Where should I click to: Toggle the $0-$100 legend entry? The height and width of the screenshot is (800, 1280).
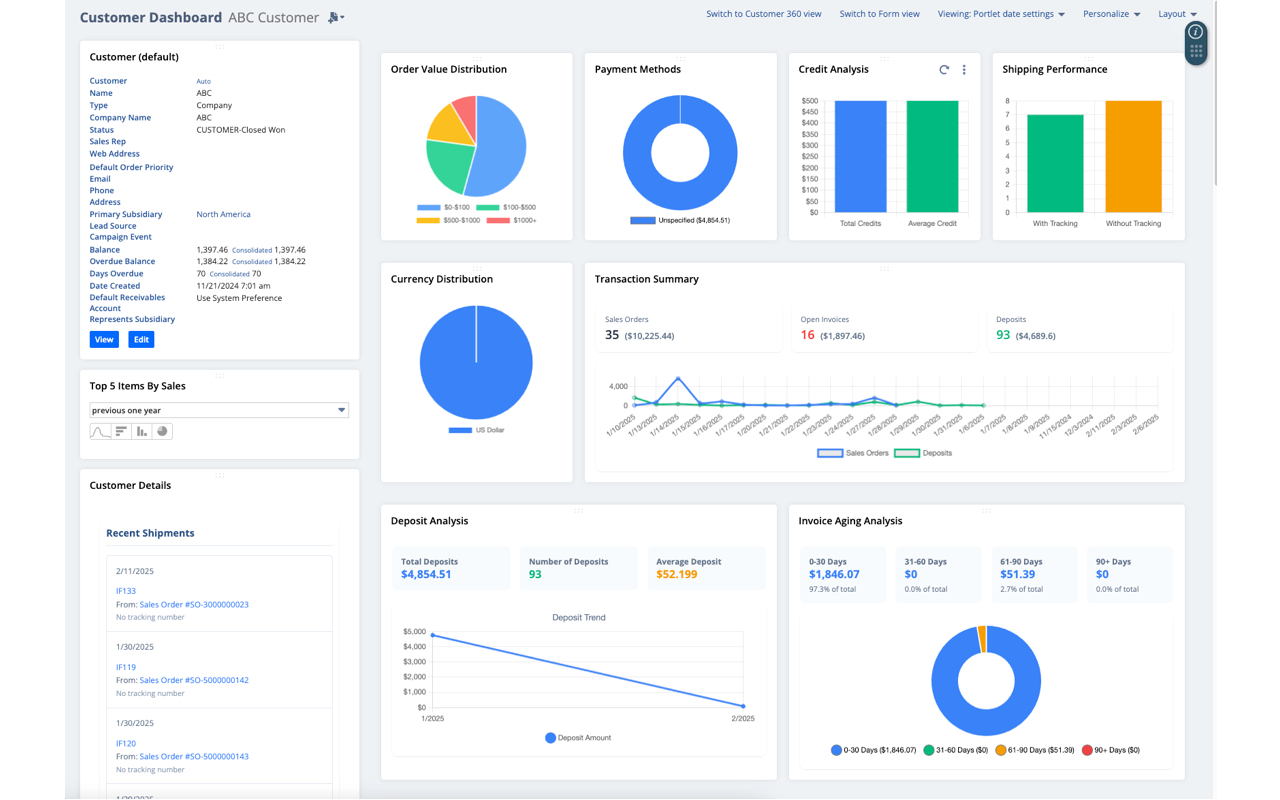[443, 207]
